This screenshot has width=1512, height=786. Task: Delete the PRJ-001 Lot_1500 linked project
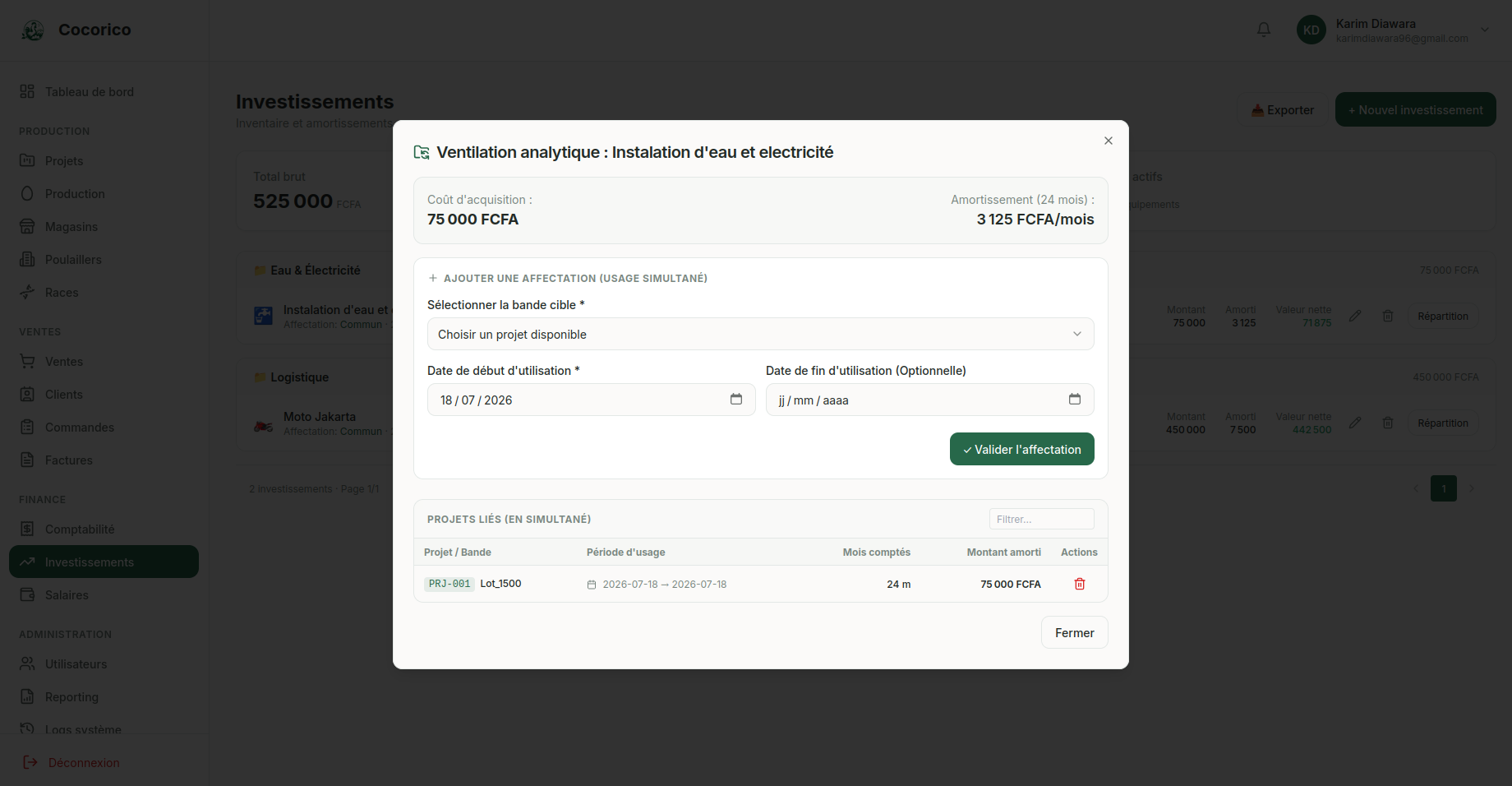click(x=1080, y=584)
